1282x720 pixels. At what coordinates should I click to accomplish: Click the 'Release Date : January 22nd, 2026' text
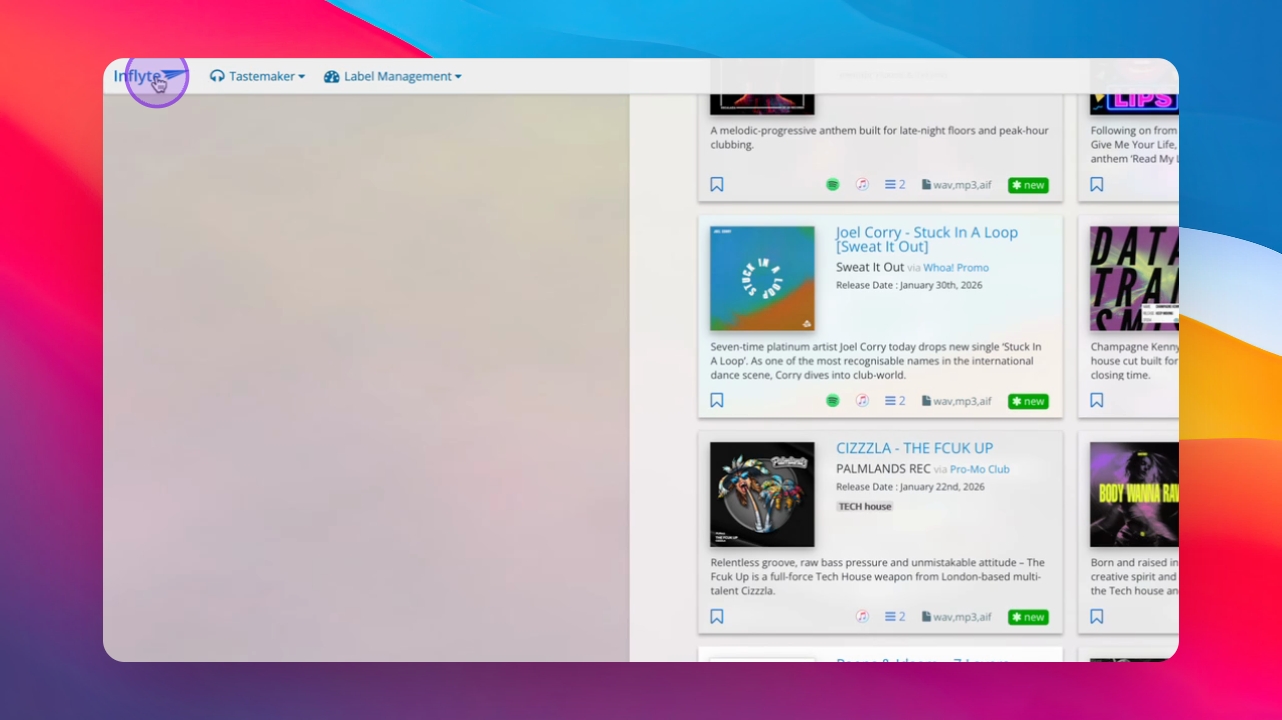pyautogui.click(x=910, y=488)
